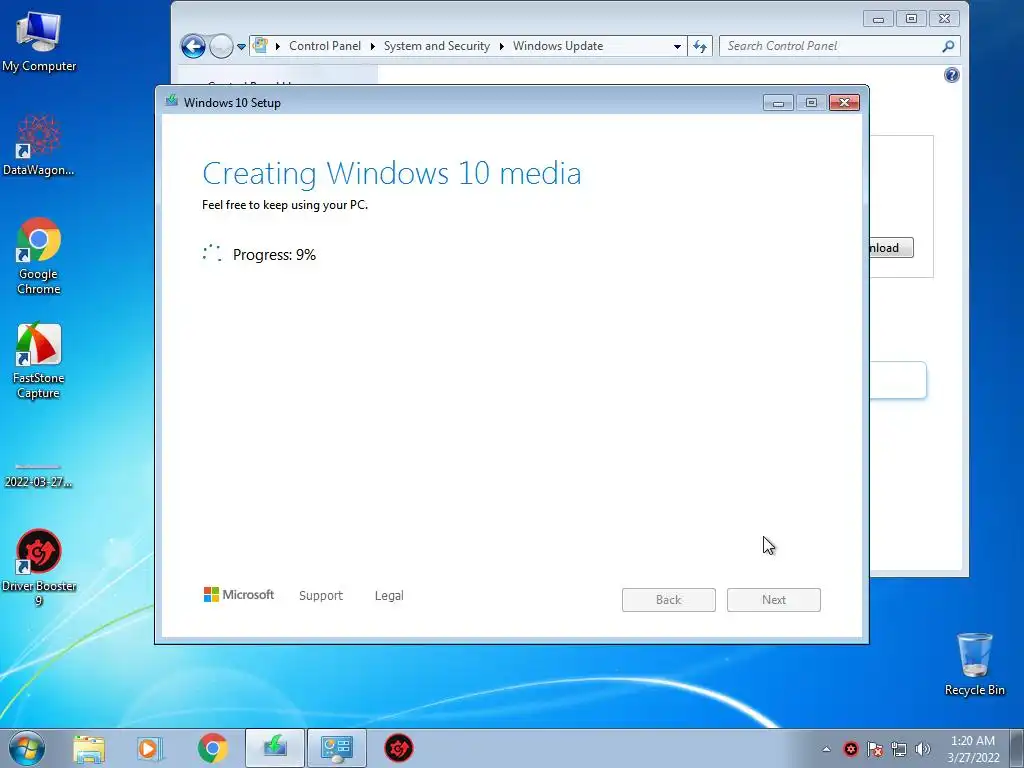Open the Support link
Screen dimensions: 1024x768
[x=321, y=596]
